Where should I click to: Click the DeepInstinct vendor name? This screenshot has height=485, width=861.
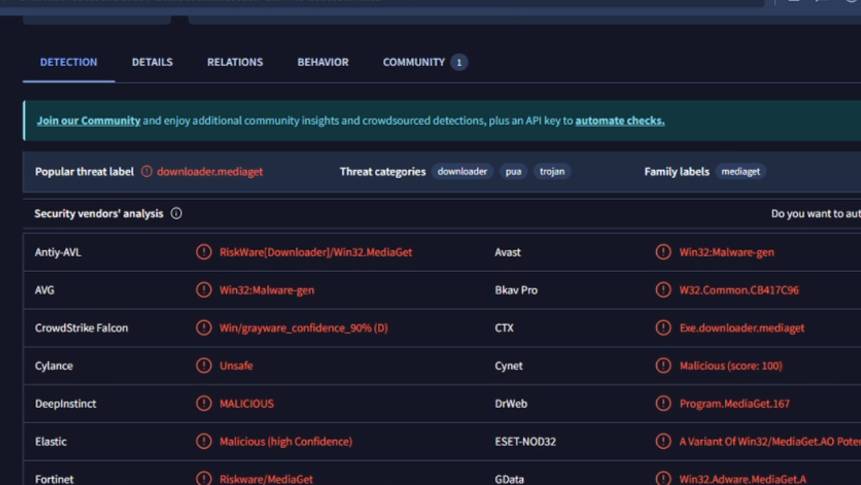[65, 404]
